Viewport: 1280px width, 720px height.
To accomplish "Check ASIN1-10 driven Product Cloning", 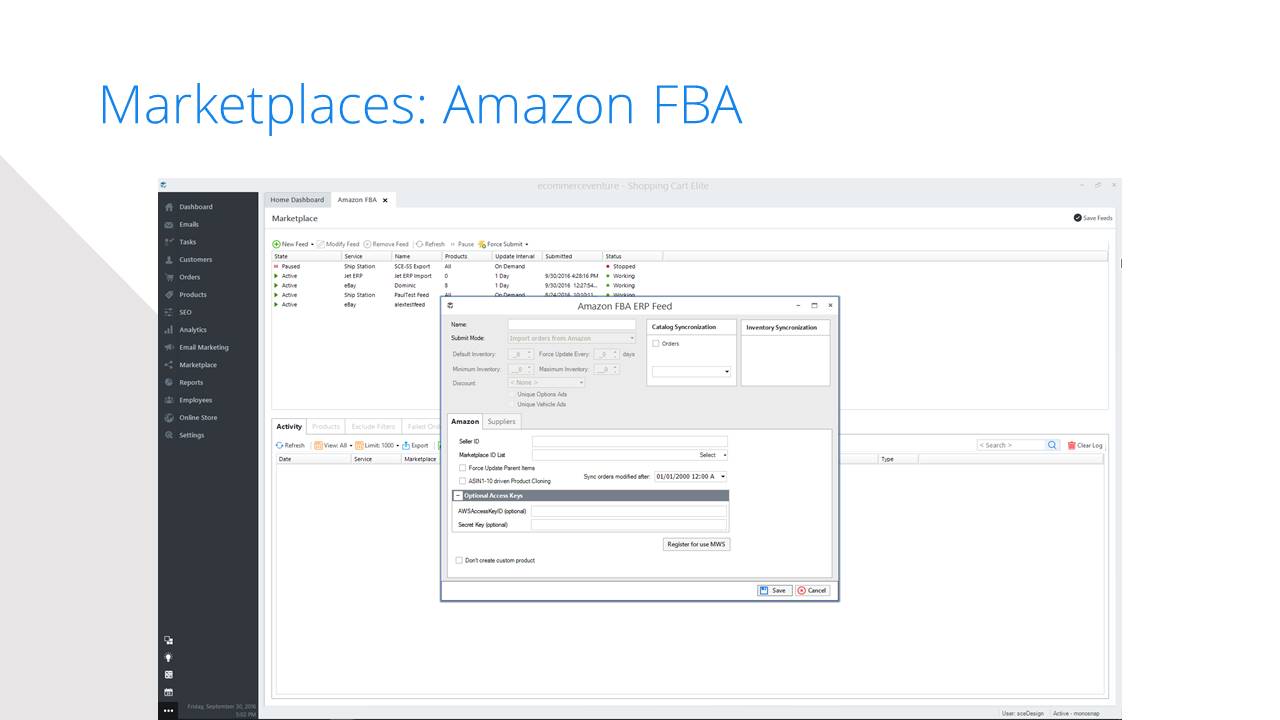I will pos(462,481).
